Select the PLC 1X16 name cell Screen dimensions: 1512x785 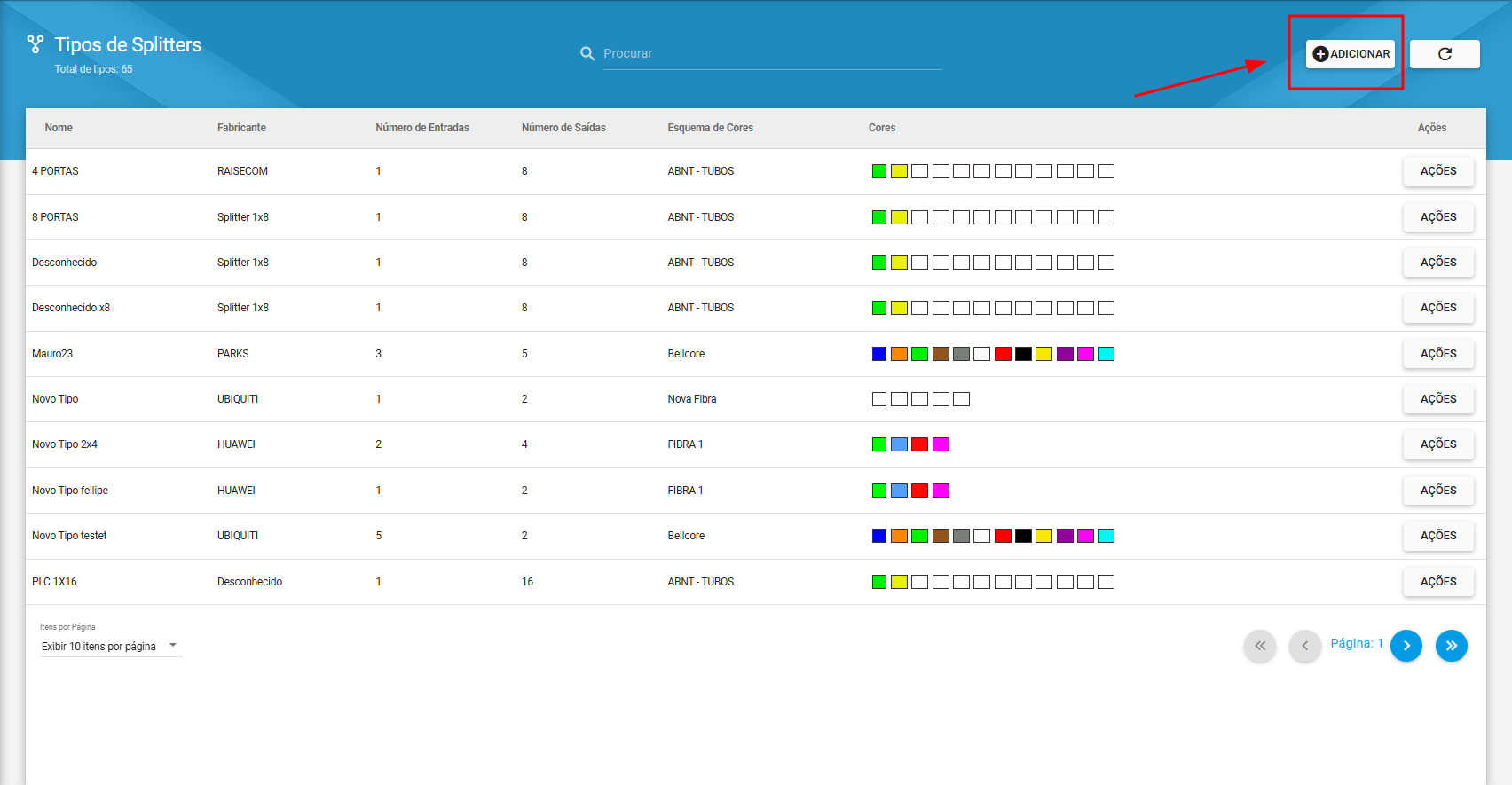coord(54,582)
